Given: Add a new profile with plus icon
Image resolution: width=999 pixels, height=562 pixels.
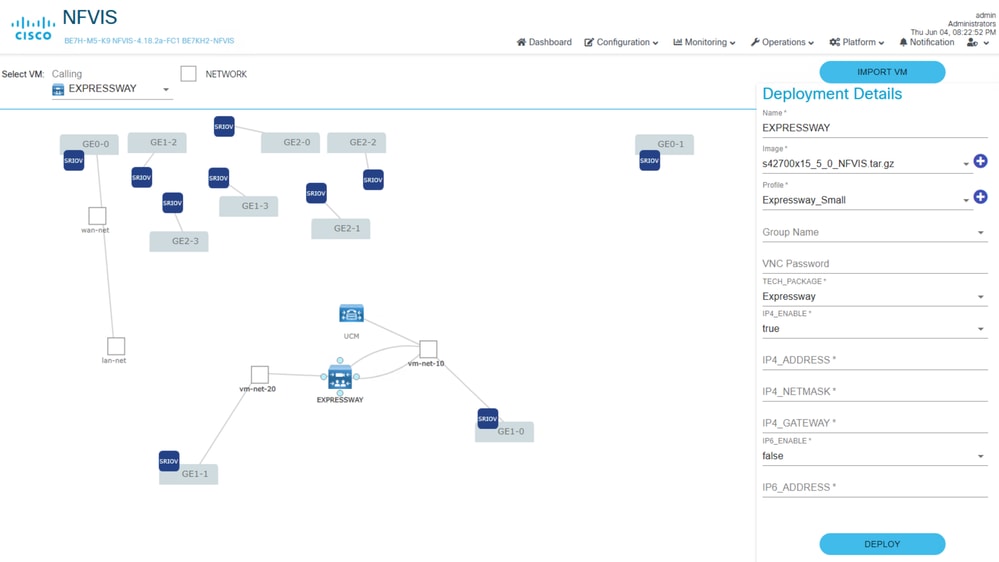Looking at the screenshot, I should pyautogui.click(x=981, y=197).
